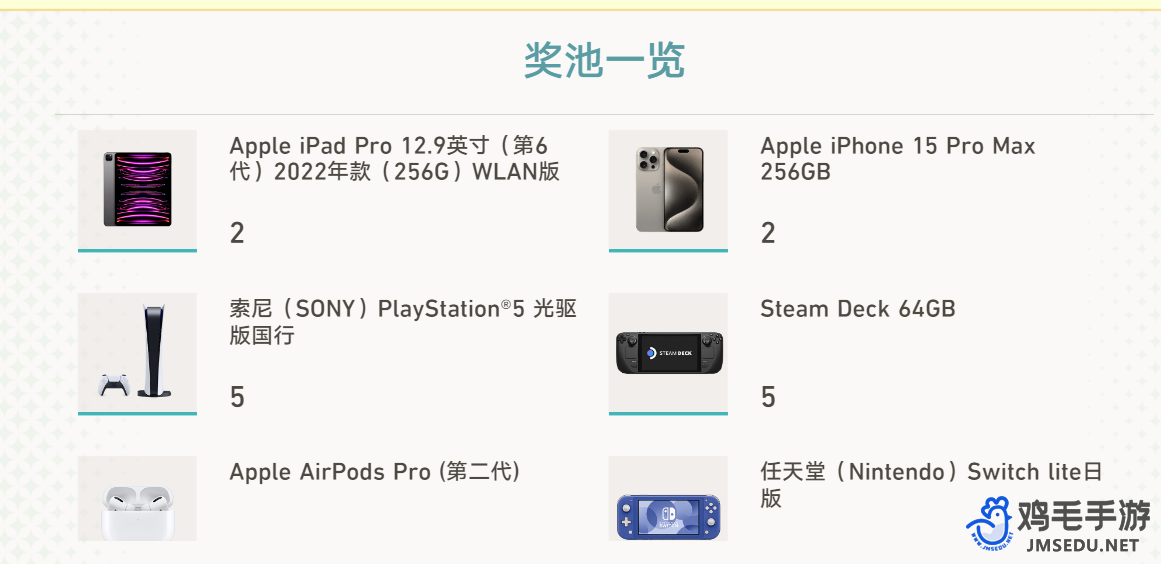
Task: Select the blue Nintendo Switch Lite image
Action: click(668, 498)
